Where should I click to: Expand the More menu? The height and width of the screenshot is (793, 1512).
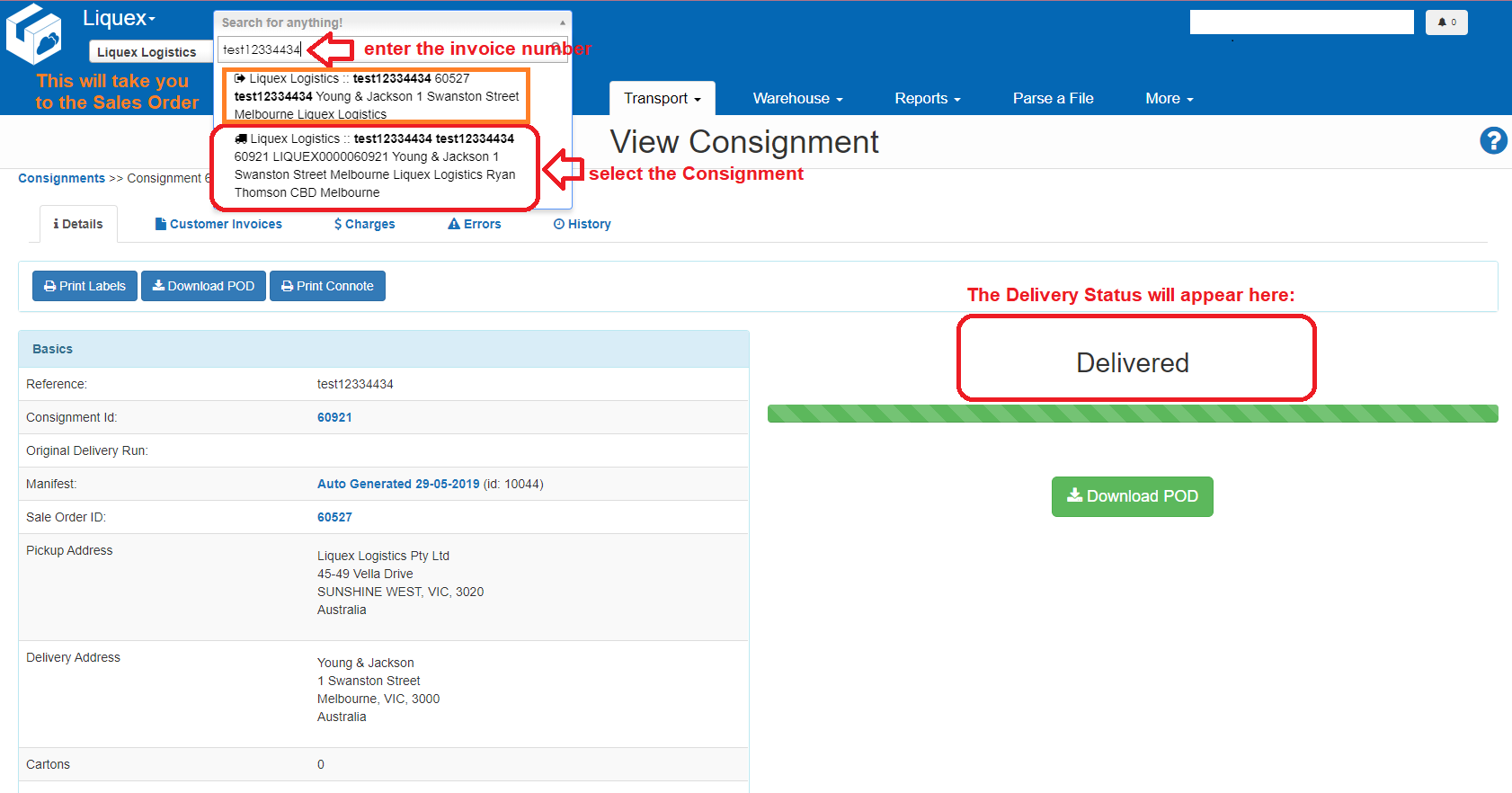click(x=1170, y=98)
